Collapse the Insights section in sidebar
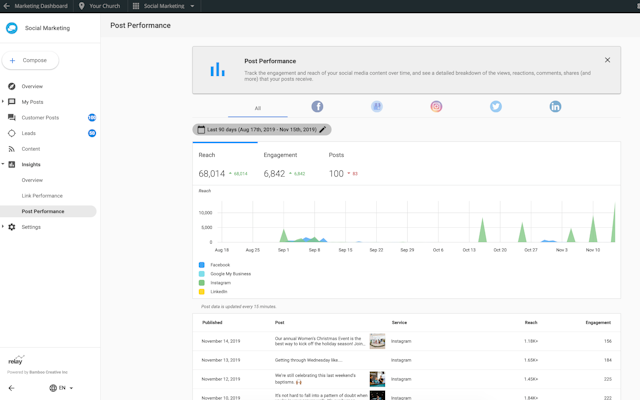640x400 pixels. 3,164
